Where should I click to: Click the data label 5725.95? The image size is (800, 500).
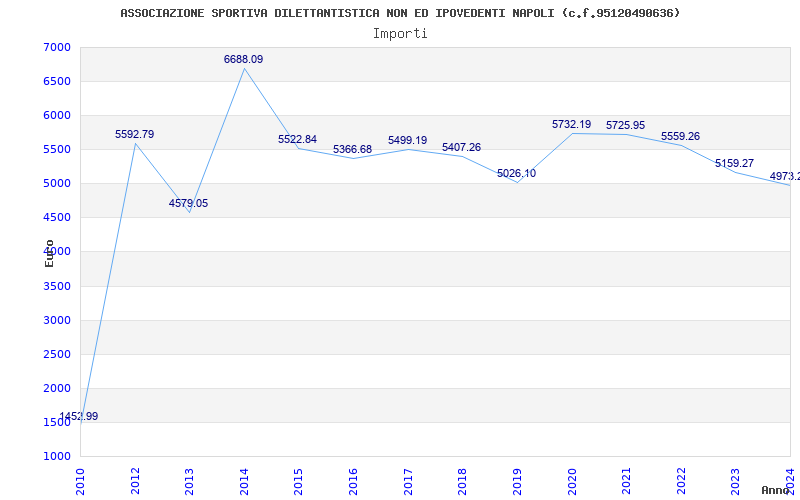coord(626,126)
